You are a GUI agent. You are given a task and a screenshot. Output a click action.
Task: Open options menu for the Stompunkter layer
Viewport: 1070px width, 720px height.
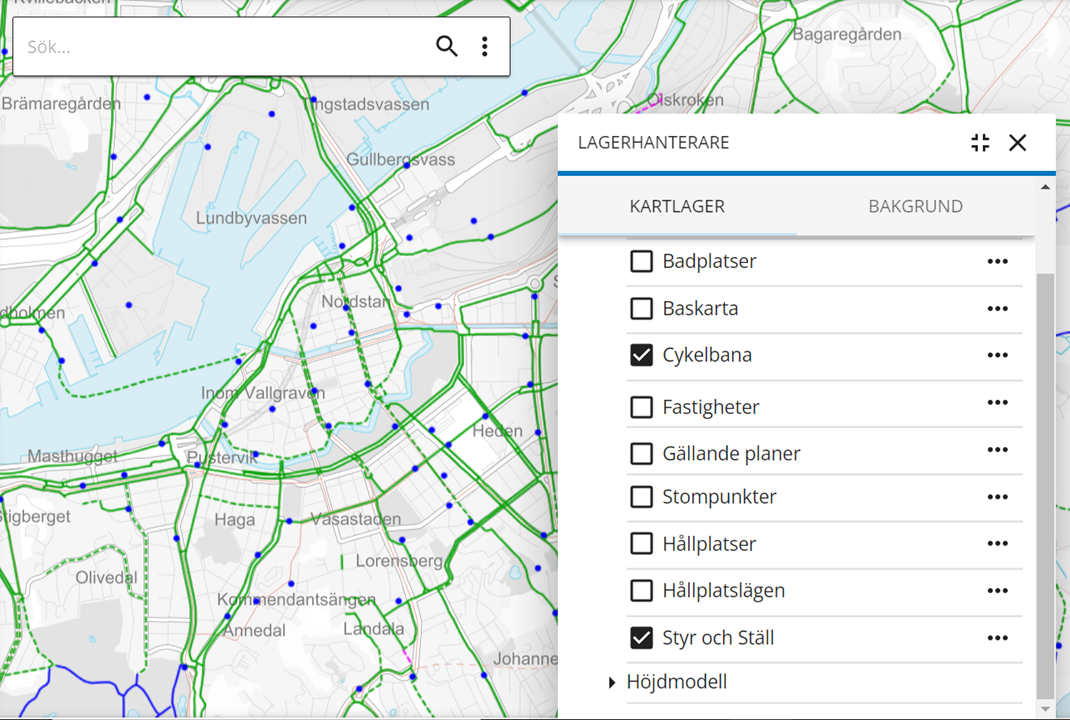pyautogui.click(x=997, y=496)
